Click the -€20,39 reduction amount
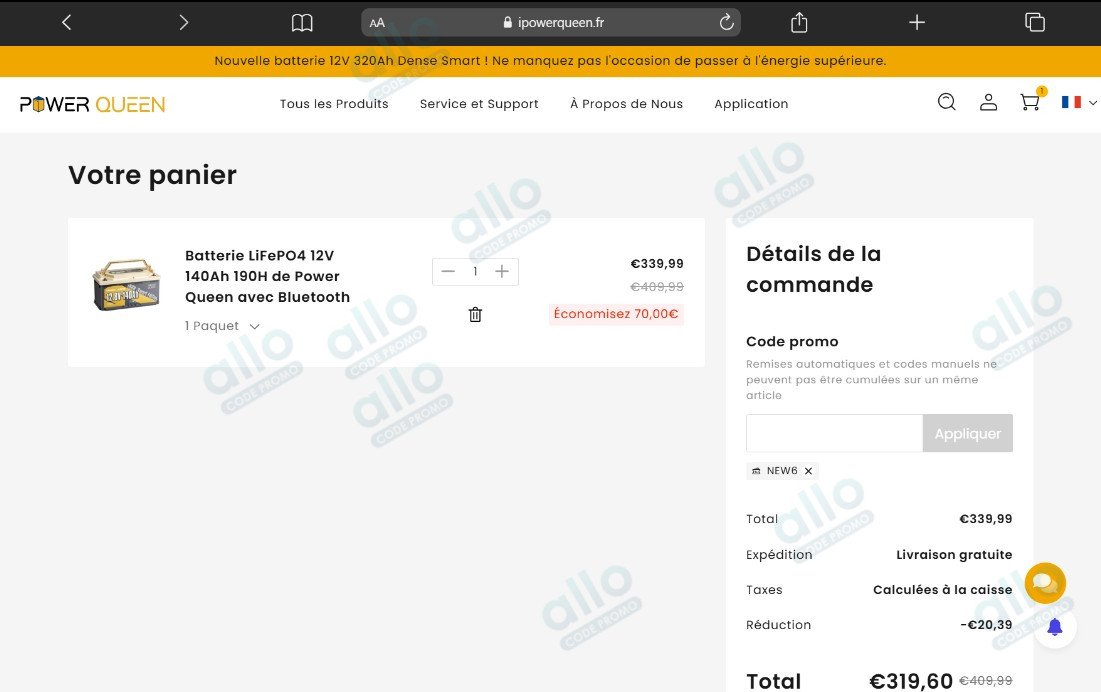Screen dimensions: 1101x692 pos(986,625)
